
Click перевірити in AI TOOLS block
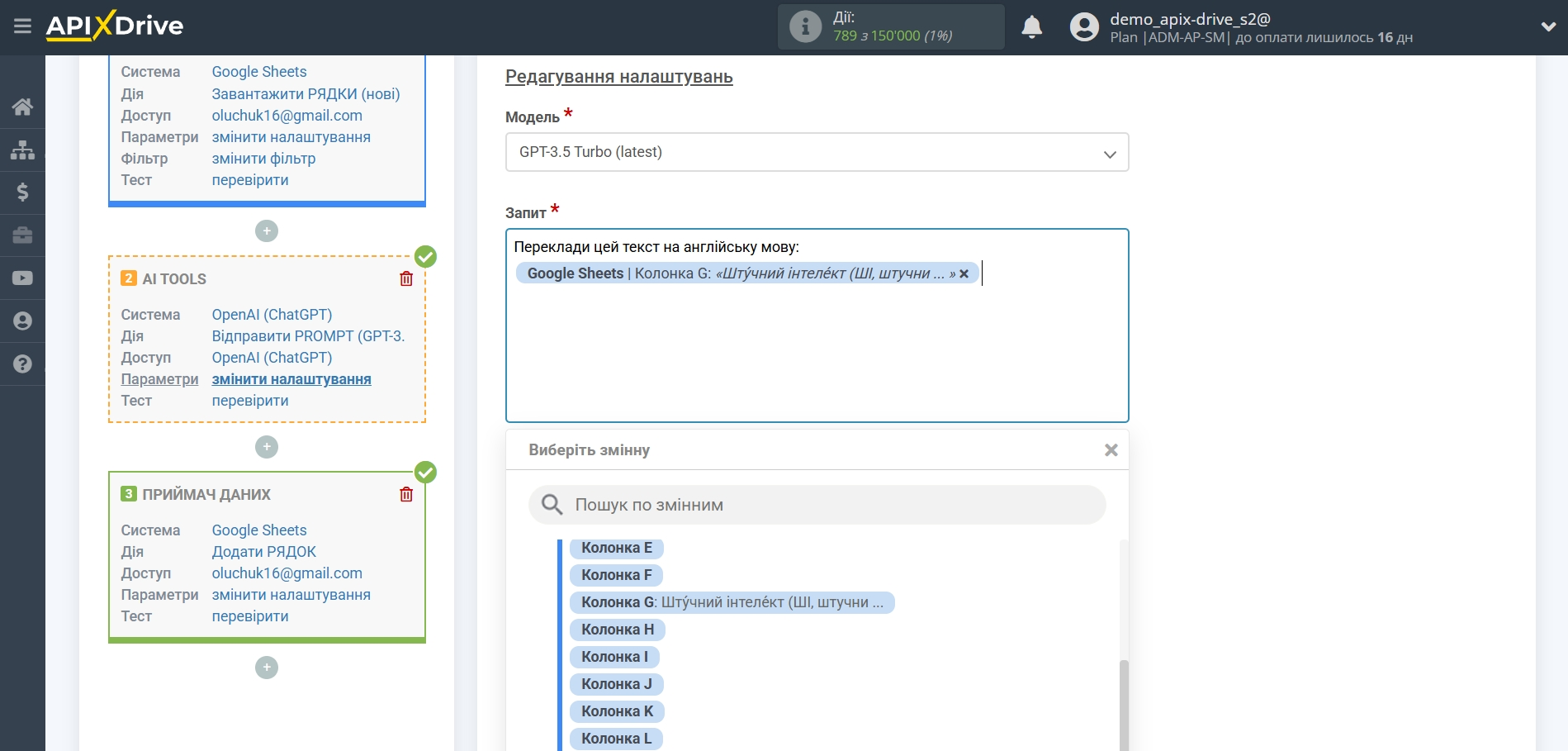[250, 401]
